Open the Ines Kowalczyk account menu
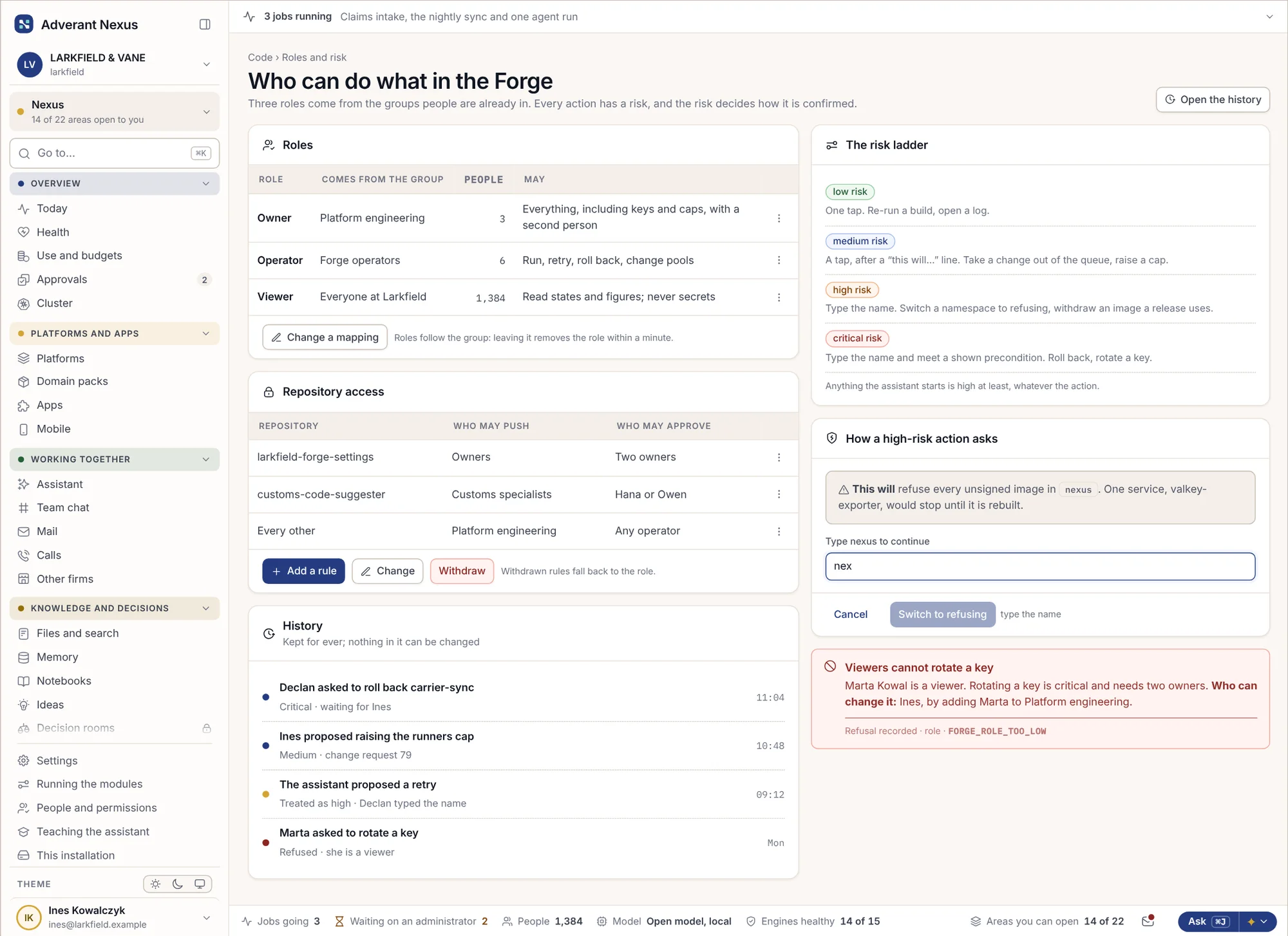This screenshot has width=1288, height=936. pyautogui.click(x=115, y=917)
